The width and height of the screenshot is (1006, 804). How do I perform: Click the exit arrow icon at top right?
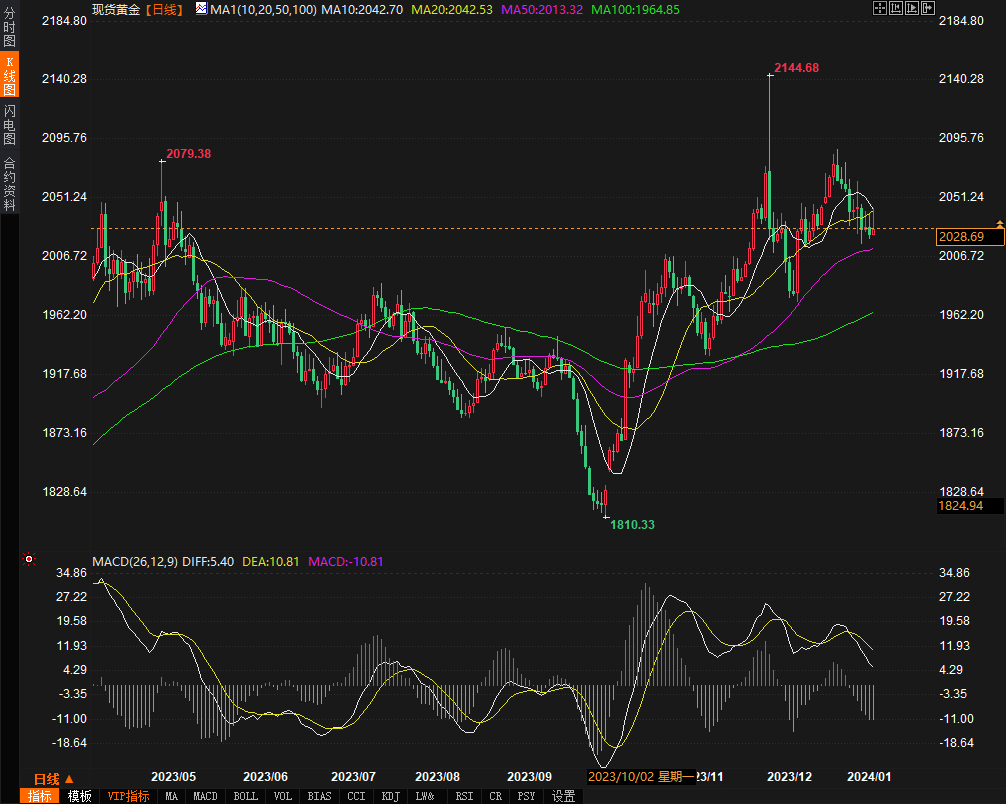coord(930,8)
